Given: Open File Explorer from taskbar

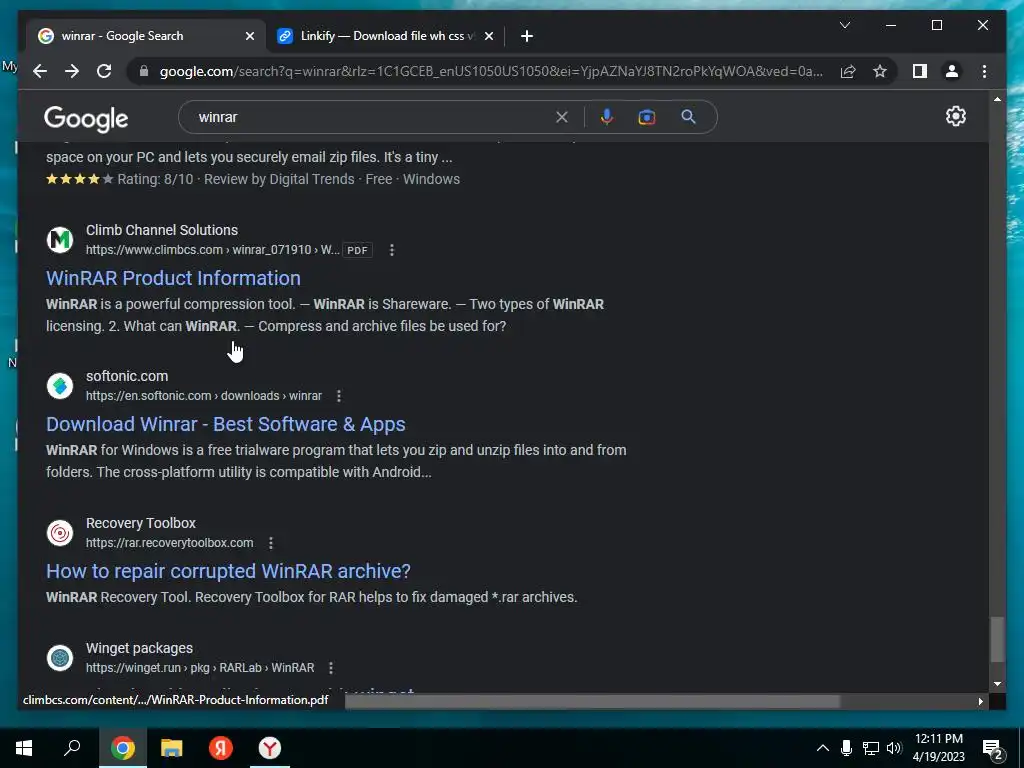Looking at the screenshot, I should (172, 748).
